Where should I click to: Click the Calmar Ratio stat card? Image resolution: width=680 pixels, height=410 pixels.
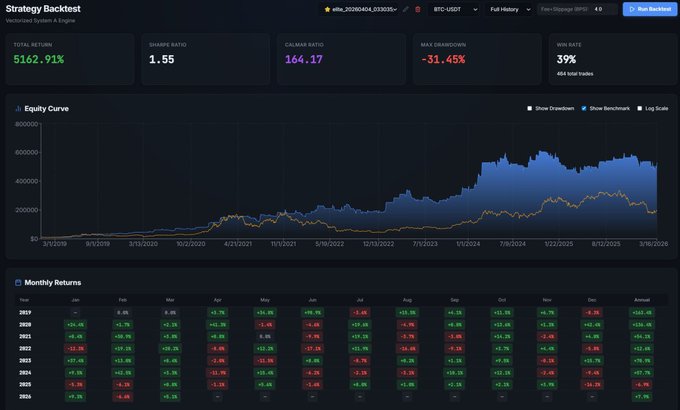339,56
